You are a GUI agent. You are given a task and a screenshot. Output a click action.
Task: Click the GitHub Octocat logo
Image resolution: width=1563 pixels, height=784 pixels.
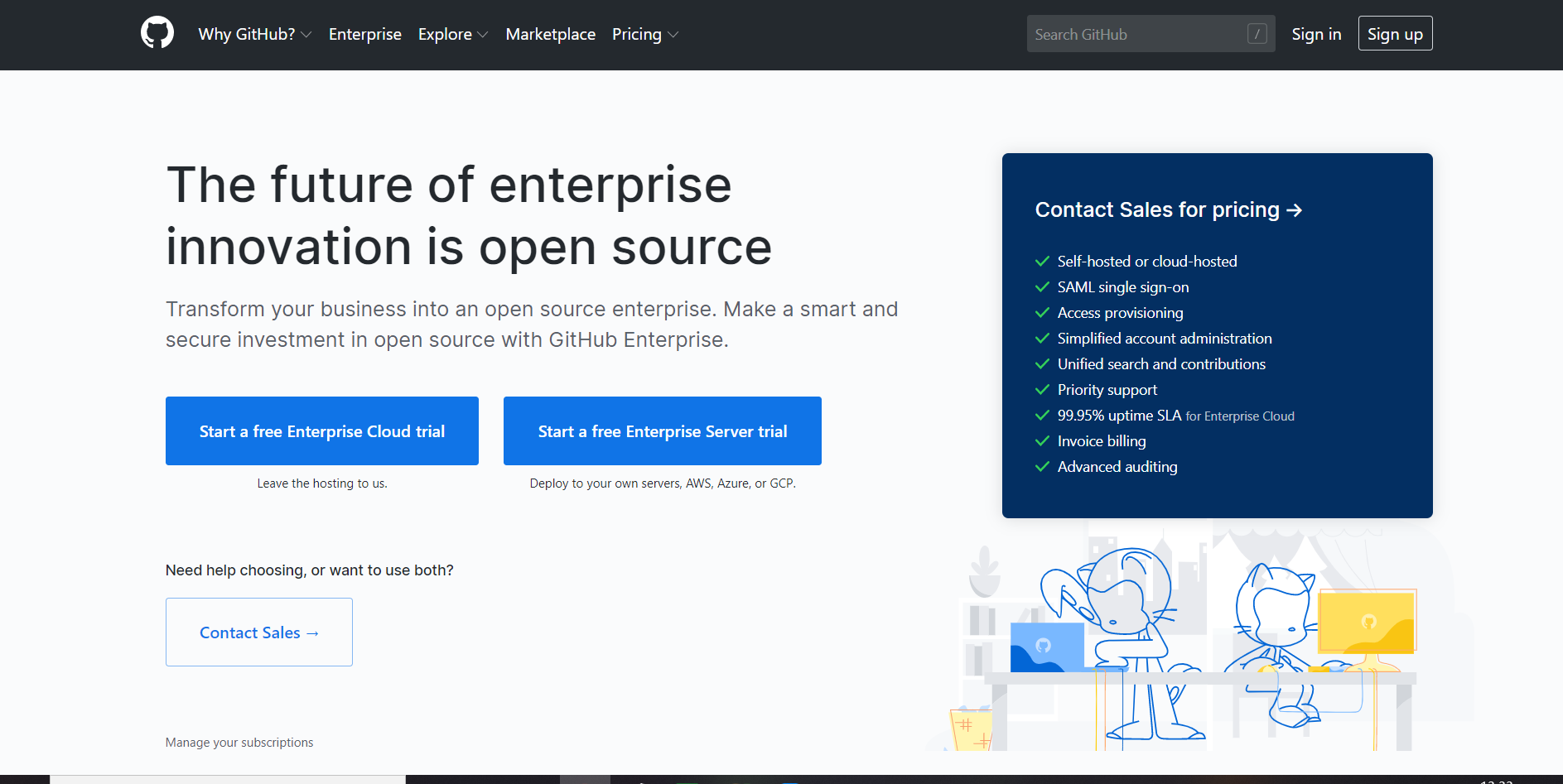pos(157,33)
